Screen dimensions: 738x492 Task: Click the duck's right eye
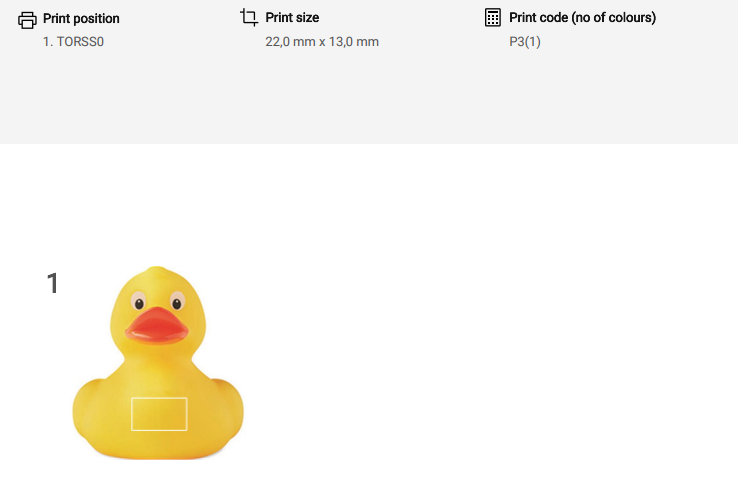tap(177, 302)
